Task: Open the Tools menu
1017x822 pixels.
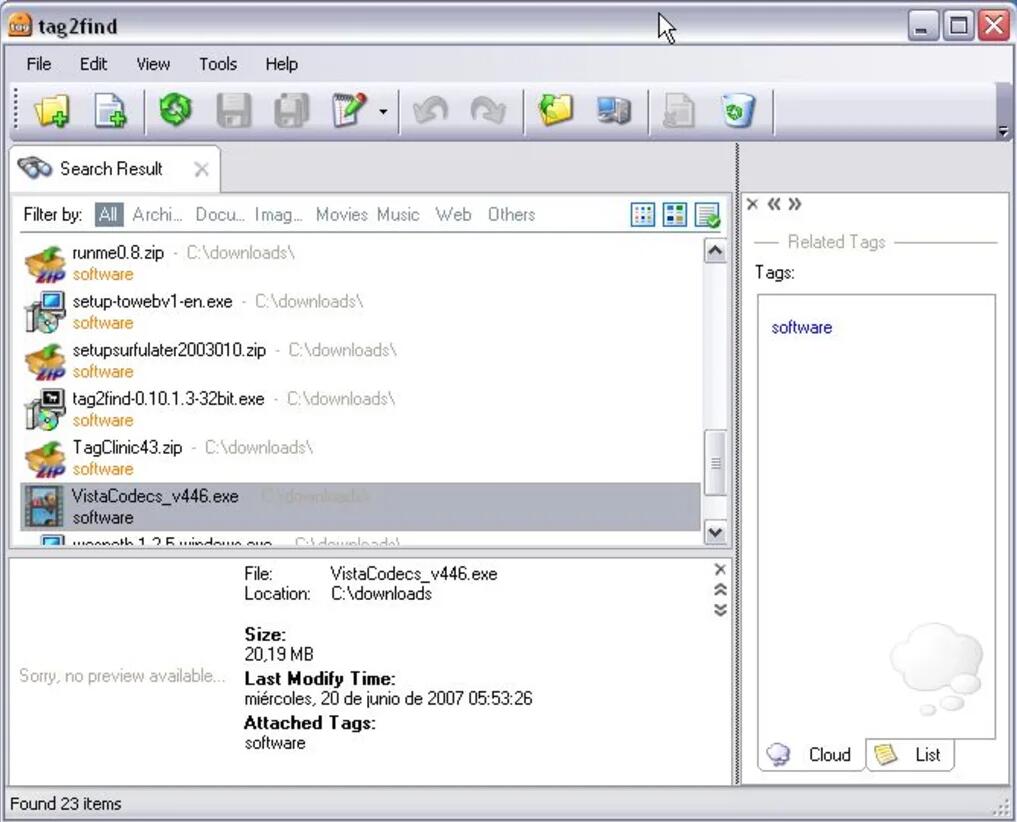Action: click(217, 64)
